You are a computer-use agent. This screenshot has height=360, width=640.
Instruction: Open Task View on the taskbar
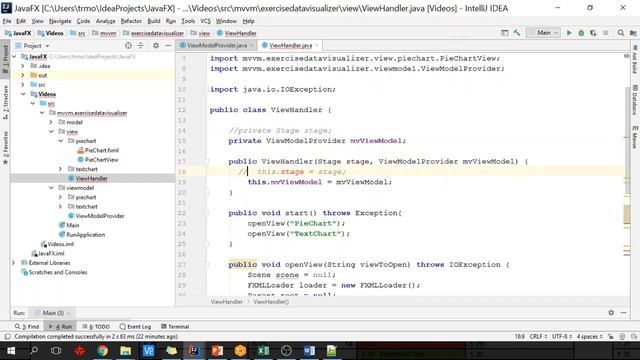point(56,351)
